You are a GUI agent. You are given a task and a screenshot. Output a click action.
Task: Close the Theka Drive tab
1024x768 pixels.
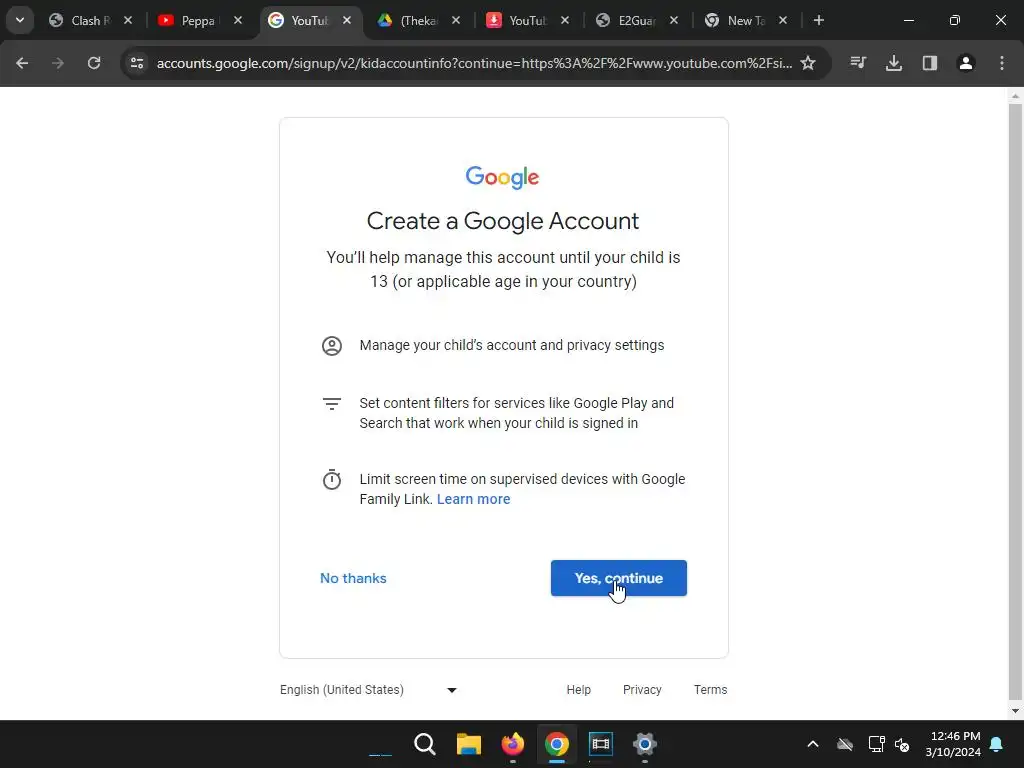(x=456, y=20)
